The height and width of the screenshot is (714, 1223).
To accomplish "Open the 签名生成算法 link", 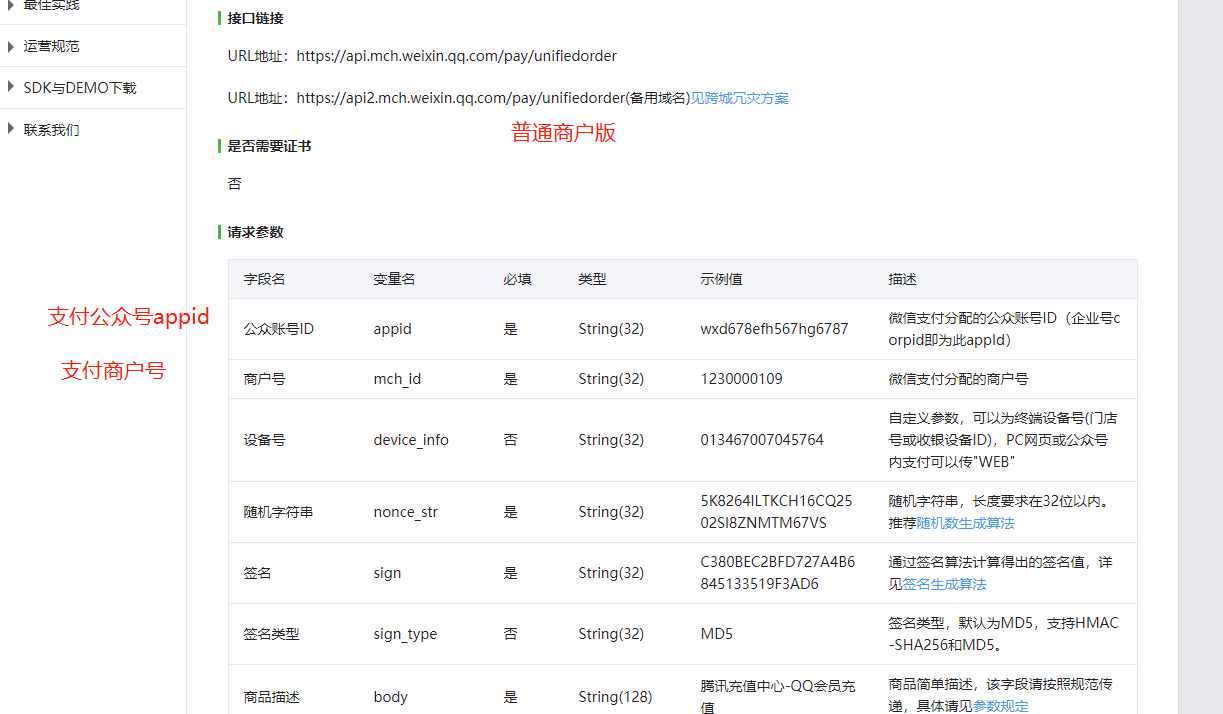I will [944, 584].
